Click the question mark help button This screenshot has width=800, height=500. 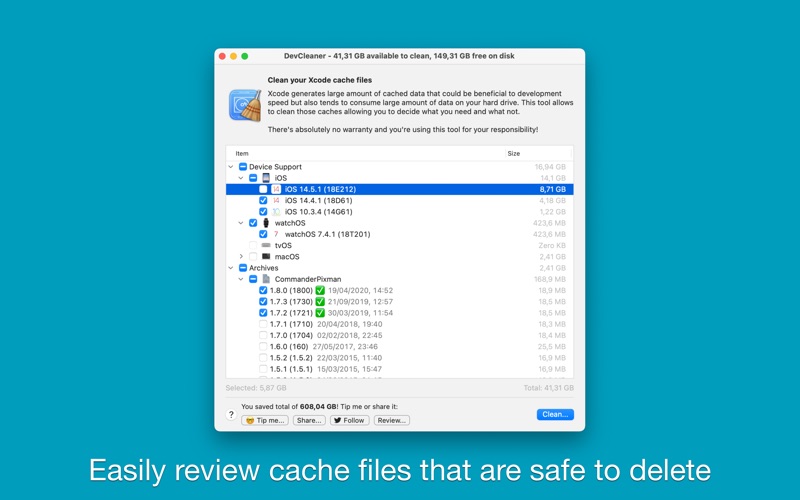coord(231,414)
